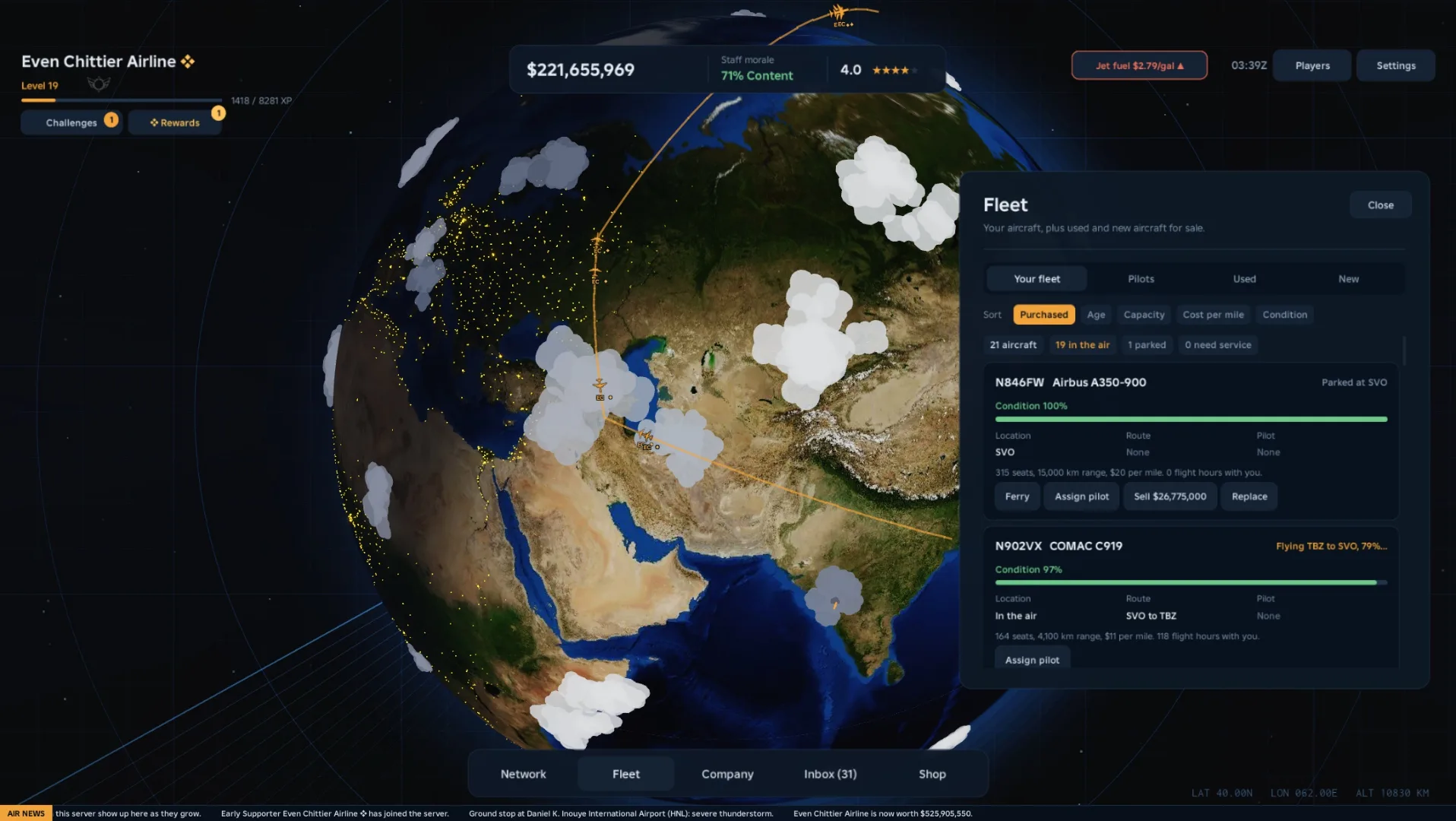1456x821 pixels.
Task: Click the star rating next to 4.0
Action: pyautogui.click(x=894, y=70)
